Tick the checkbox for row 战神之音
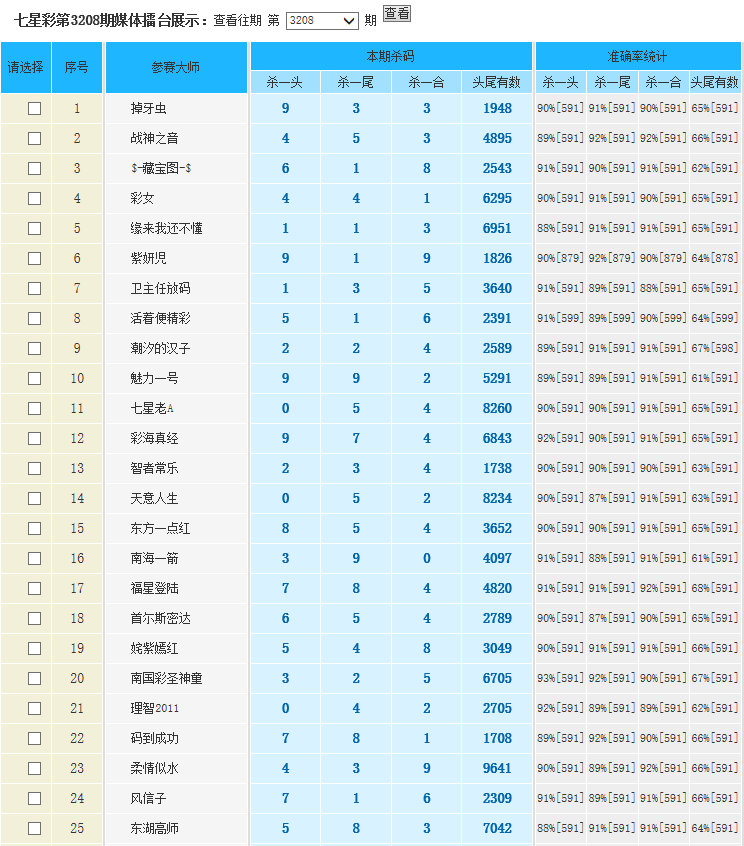Image resolution: width=744 pixels, height=846 pixels. [34, 139]
